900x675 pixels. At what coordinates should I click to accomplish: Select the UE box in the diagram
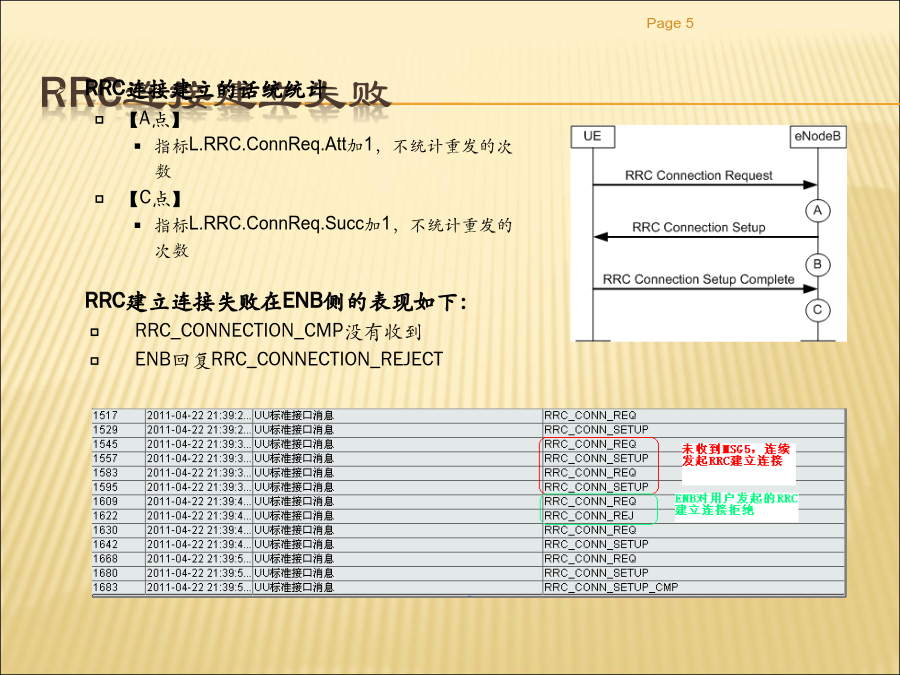(x=592, y=135)
